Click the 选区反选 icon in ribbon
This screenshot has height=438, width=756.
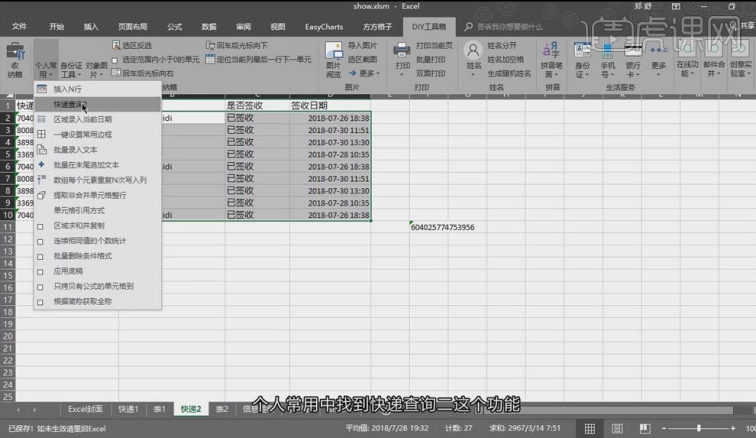116,45
